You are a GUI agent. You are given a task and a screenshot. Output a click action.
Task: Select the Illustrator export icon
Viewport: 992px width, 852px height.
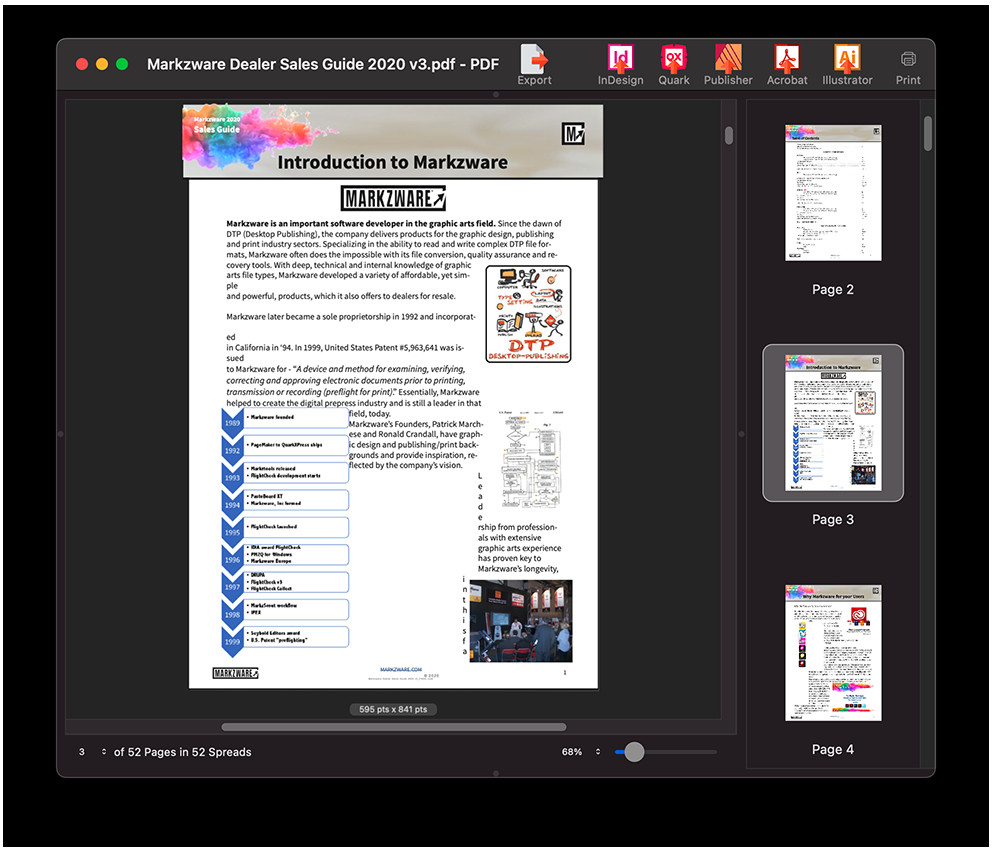click(x=847, y=65)
